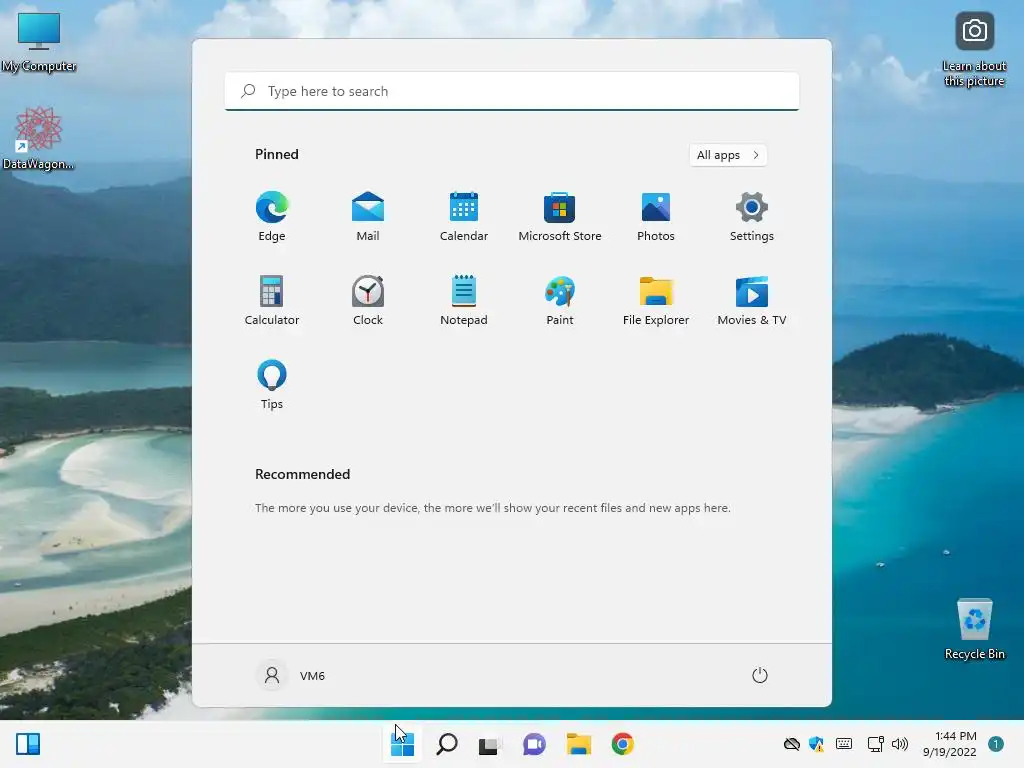Open the VM6 user account menu
The height and width of the screenshot is (768, 1024).
click(x=290, y=675)
